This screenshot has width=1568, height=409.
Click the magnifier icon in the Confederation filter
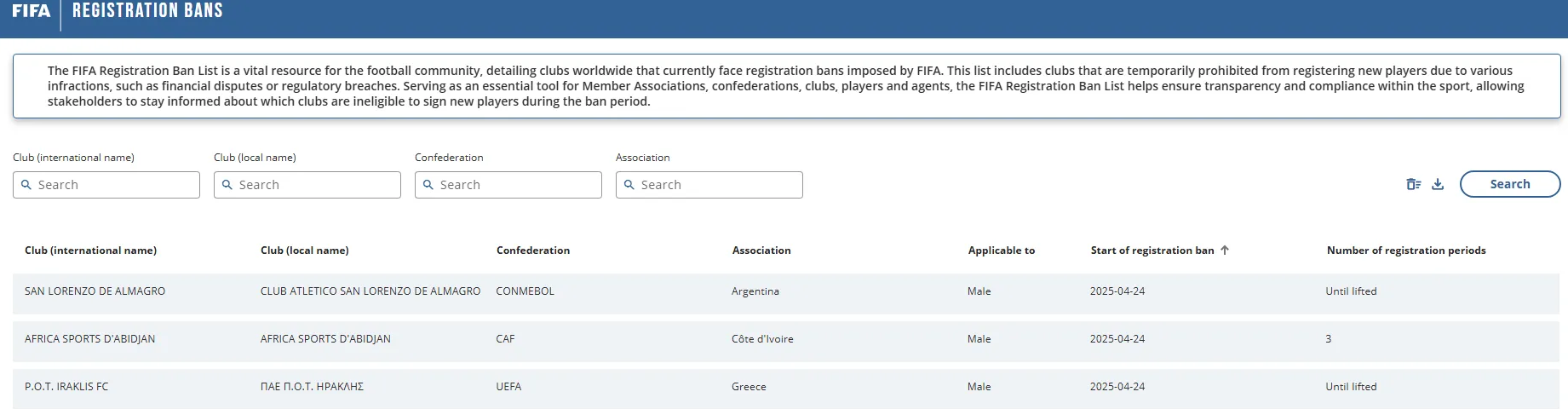[x=428, y=185]
